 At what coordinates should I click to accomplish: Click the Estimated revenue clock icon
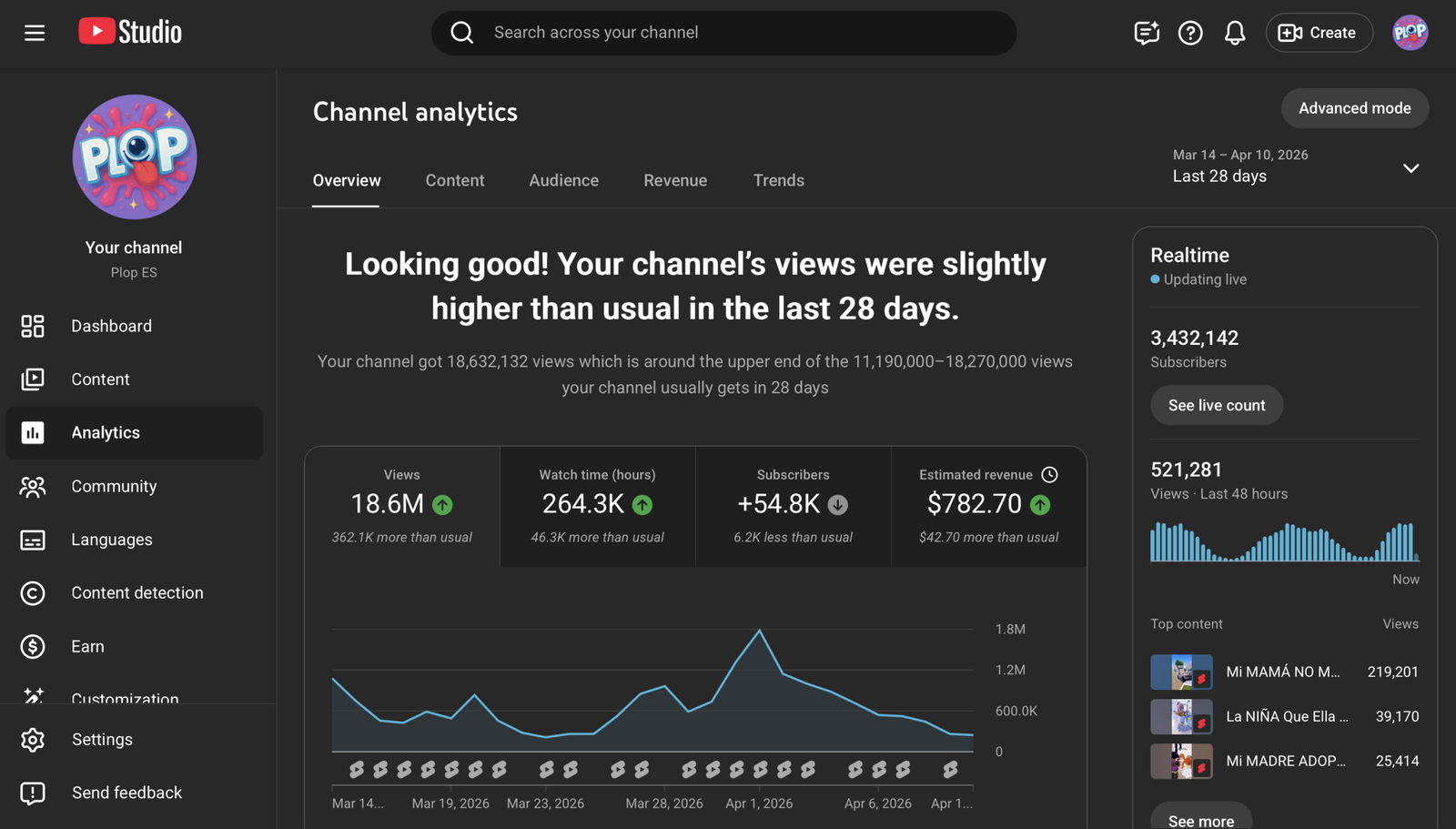1049,474
